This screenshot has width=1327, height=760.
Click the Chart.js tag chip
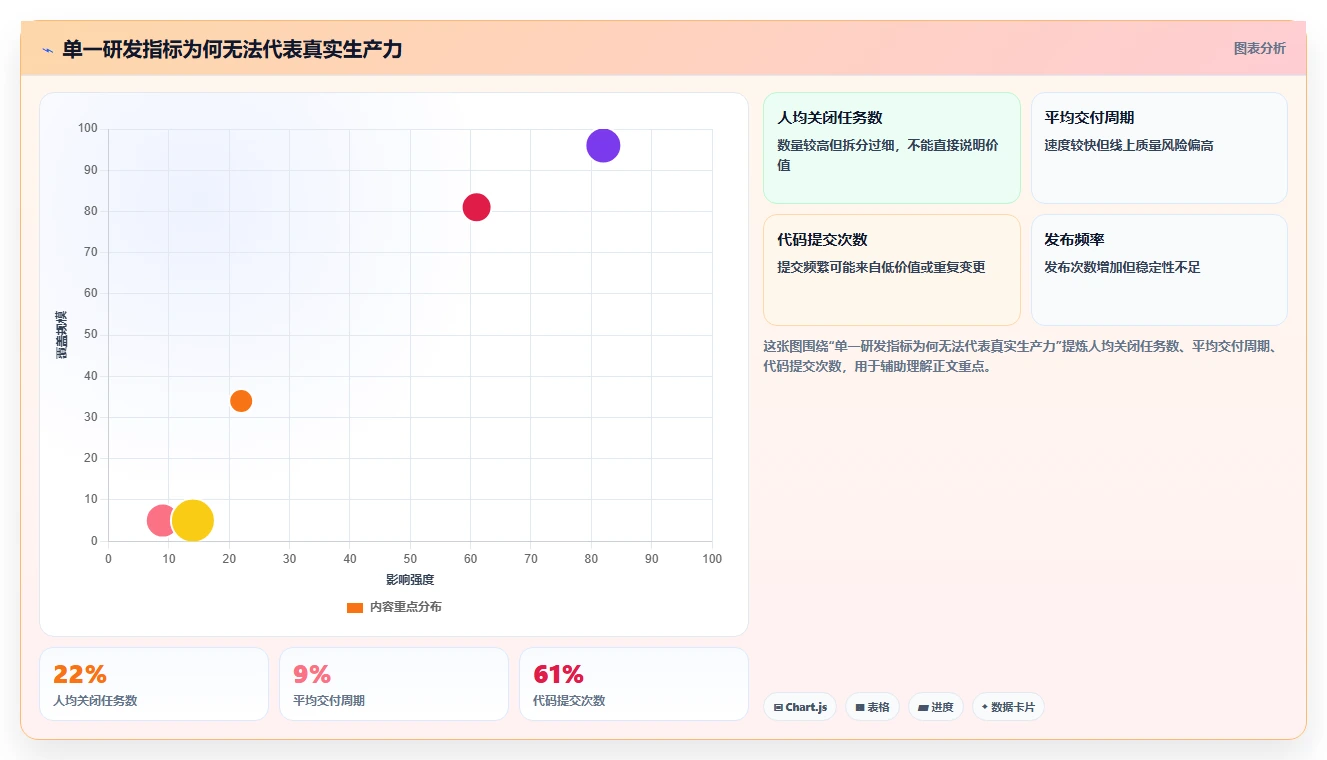pyautogui.click(x=800, y=707)
